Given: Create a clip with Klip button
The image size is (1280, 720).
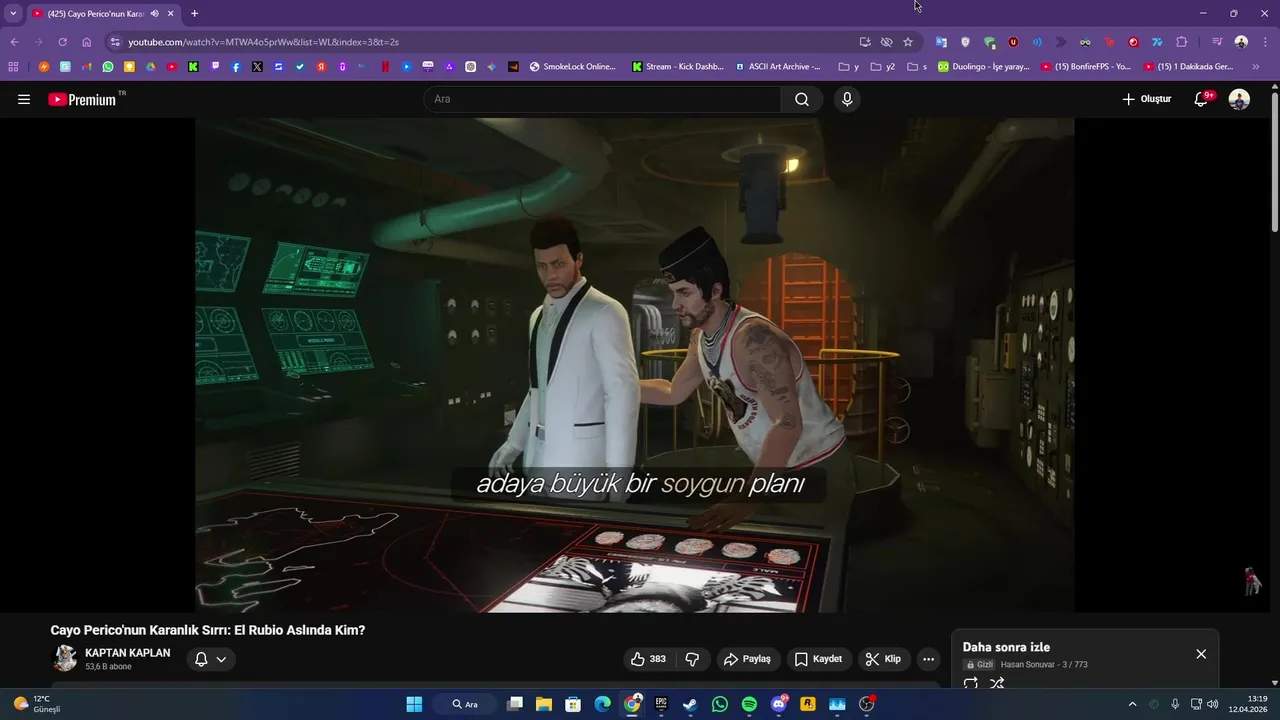Looking at the screenshot, I should tap(883, 659).
